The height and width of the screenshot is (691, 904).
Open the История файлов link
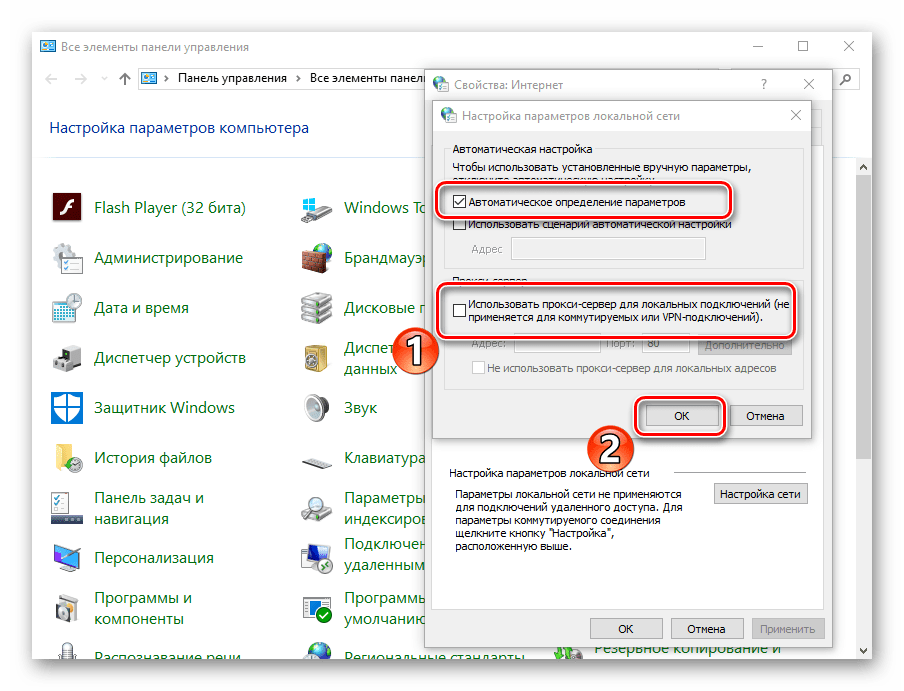153,458
